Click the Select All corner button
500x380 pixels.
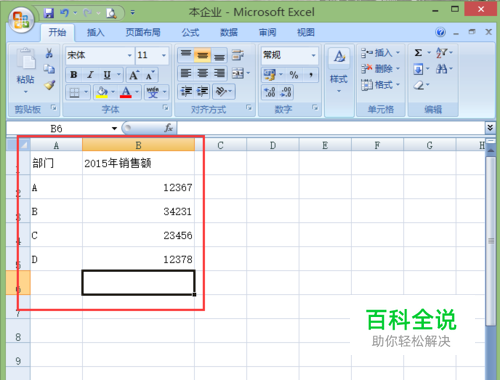19,145
